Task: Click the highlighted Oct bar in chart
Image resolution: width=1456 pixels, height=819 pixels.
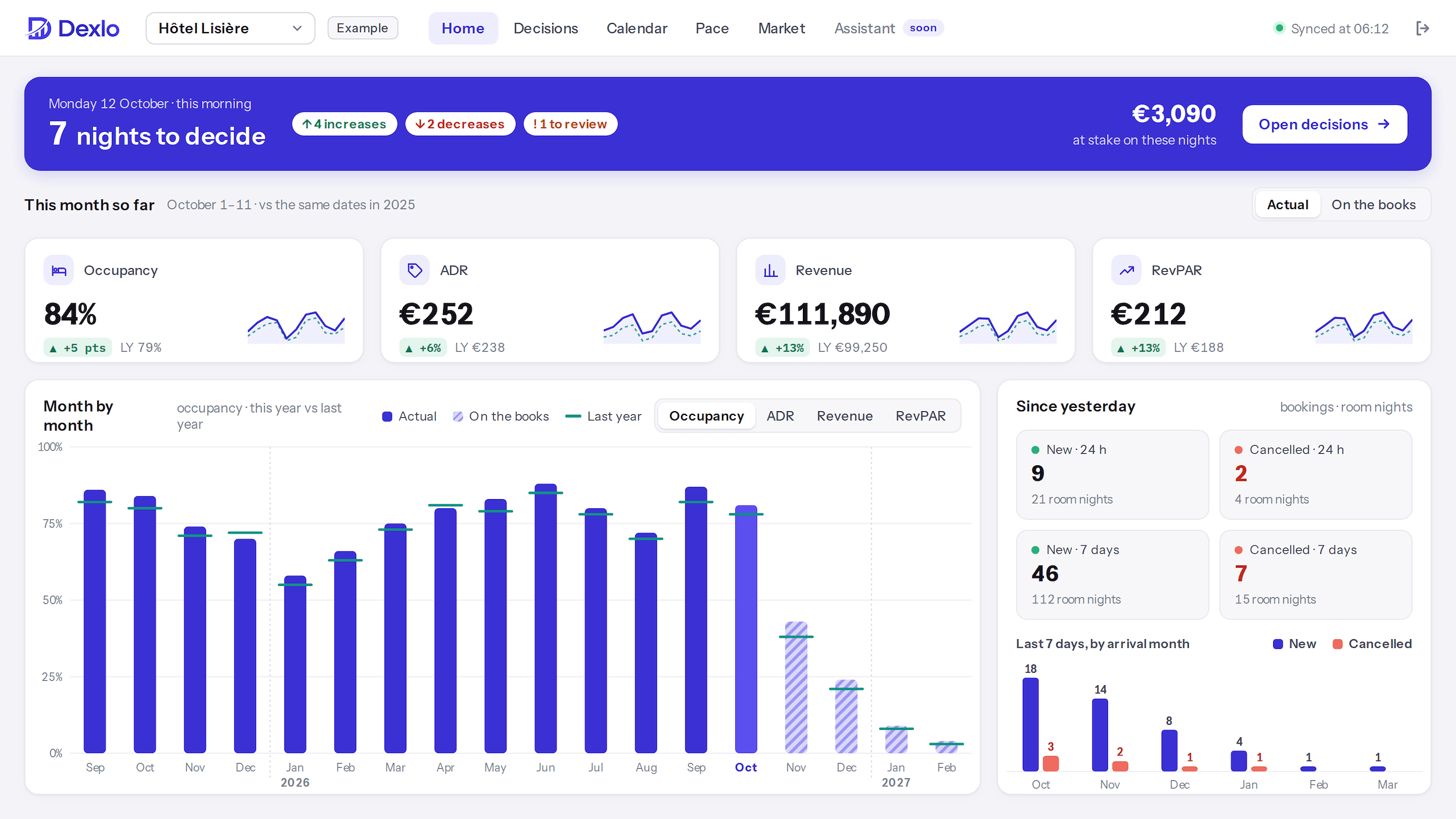Action: (x=745, y=629)
